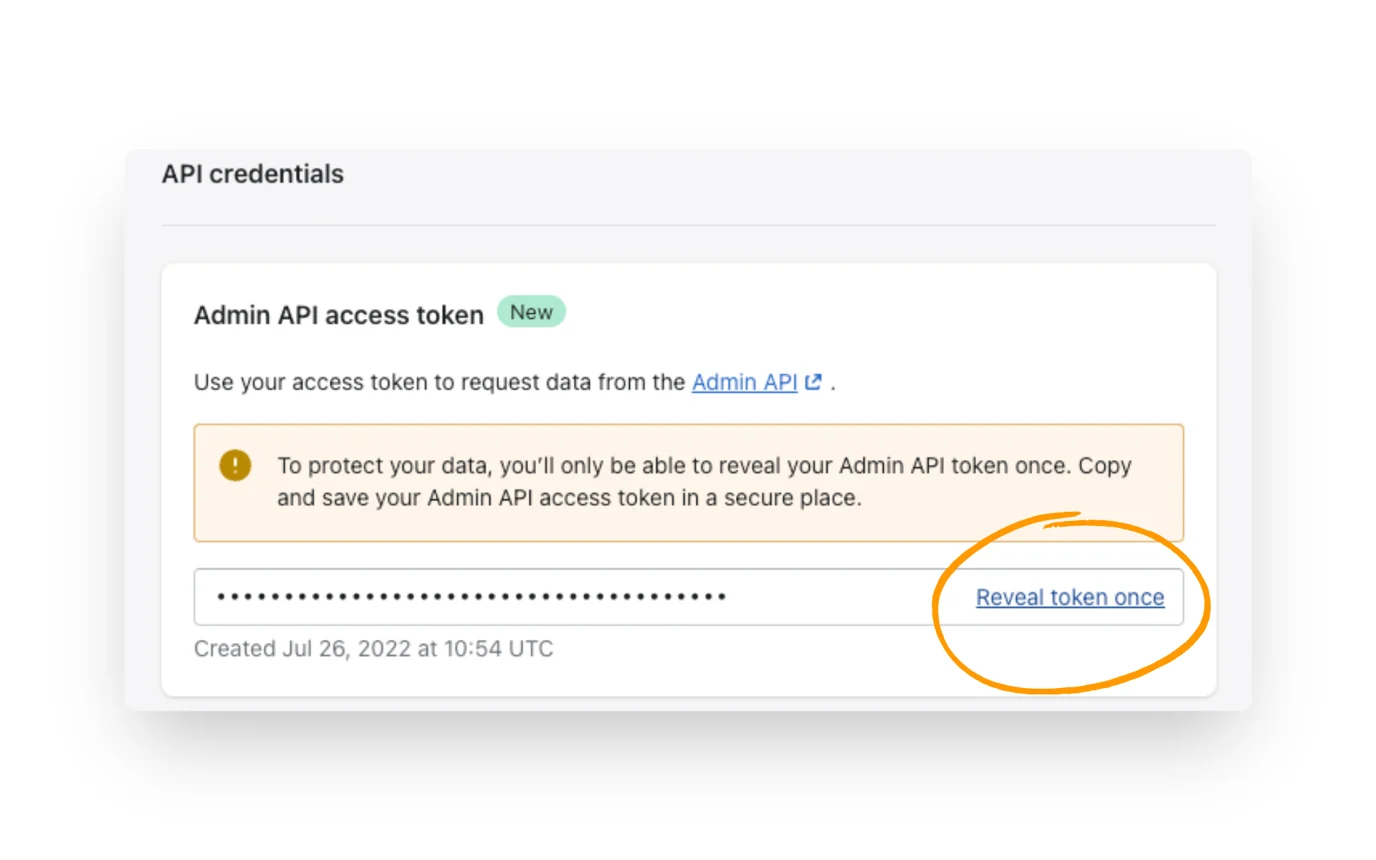Select the green New badge
The height and width of the screenshot is (860, 1376).
coord(531,312)
